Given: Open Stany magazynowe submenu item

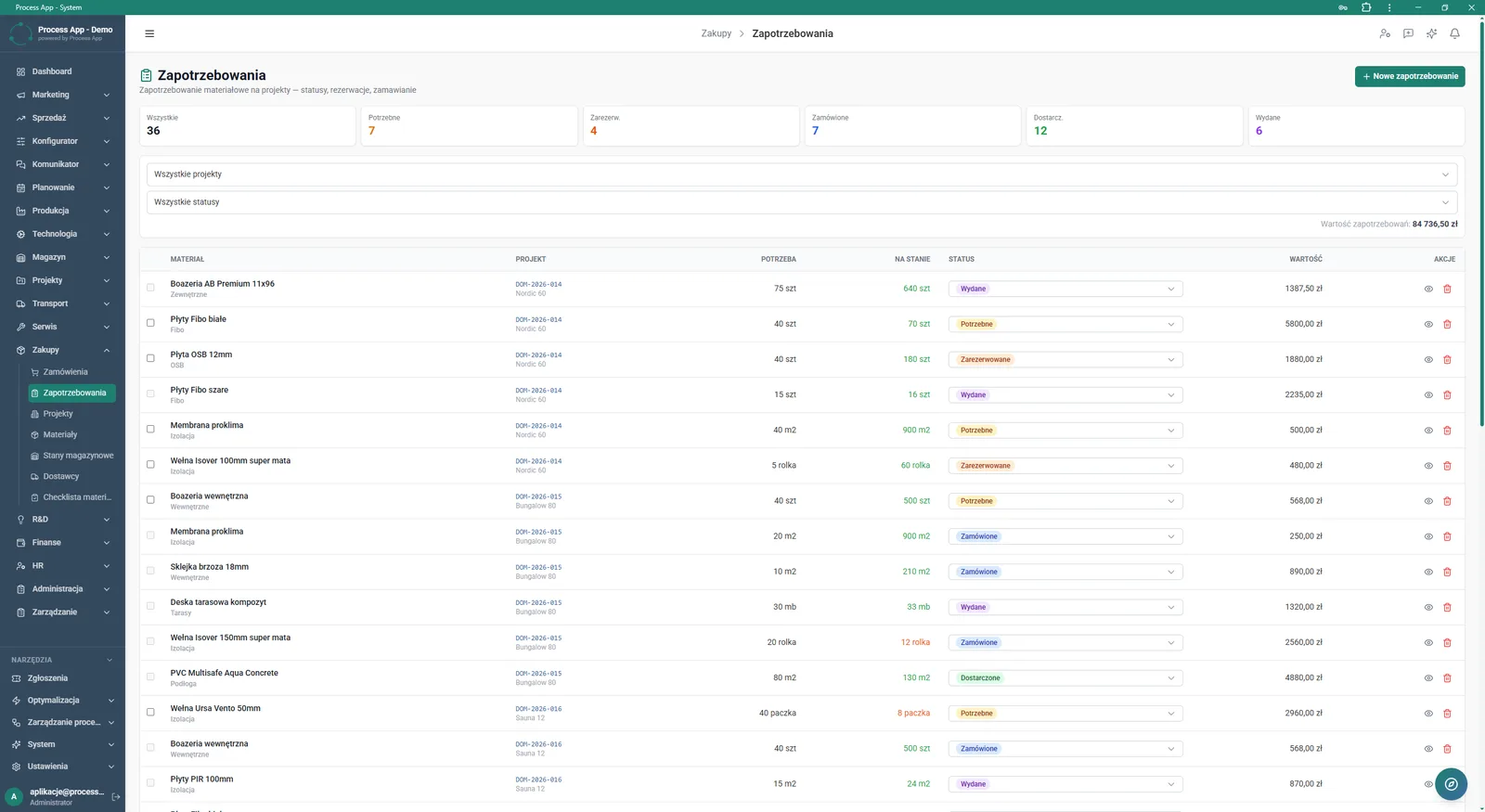Looking at the screenshot, I should pos(71,456).
